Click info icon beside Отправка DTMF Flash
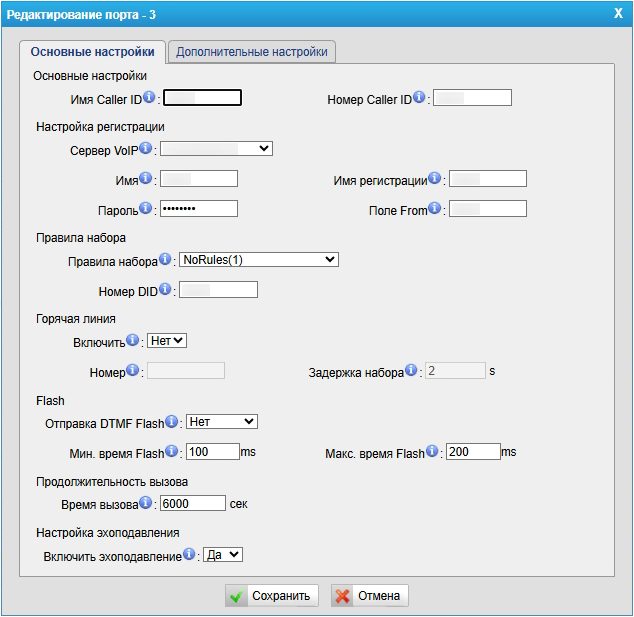 pyautogui.click(x=172, y=421)
